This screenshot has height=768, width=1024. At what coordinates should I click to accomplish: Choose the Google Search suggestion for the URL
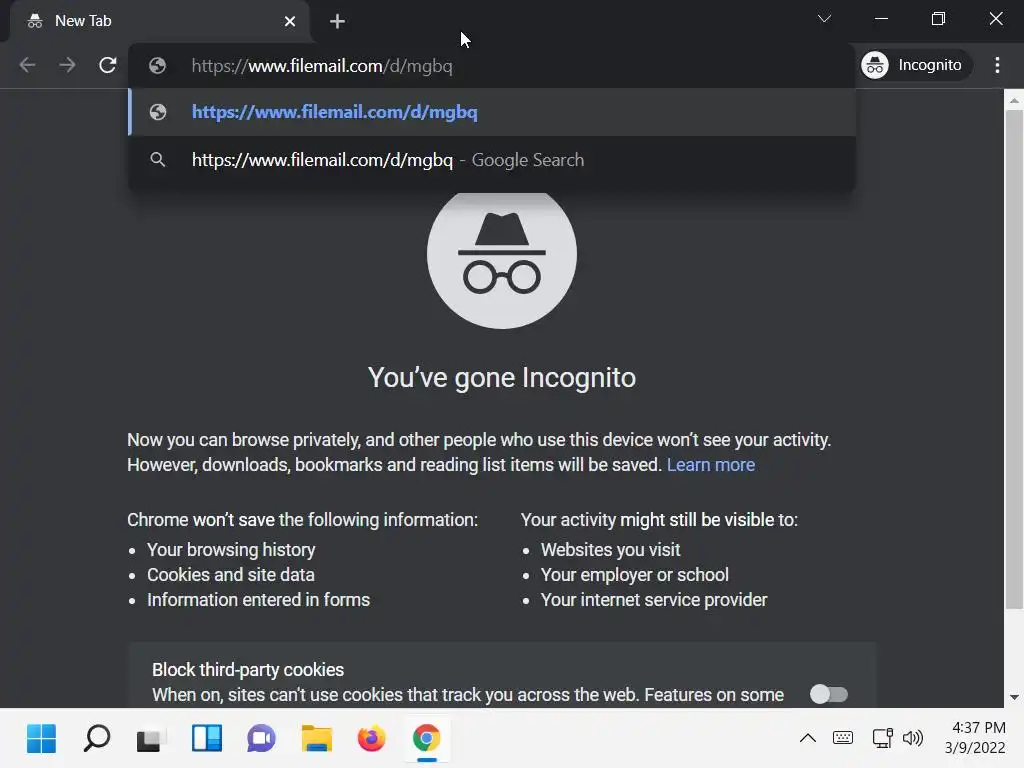tap(493, 160)
